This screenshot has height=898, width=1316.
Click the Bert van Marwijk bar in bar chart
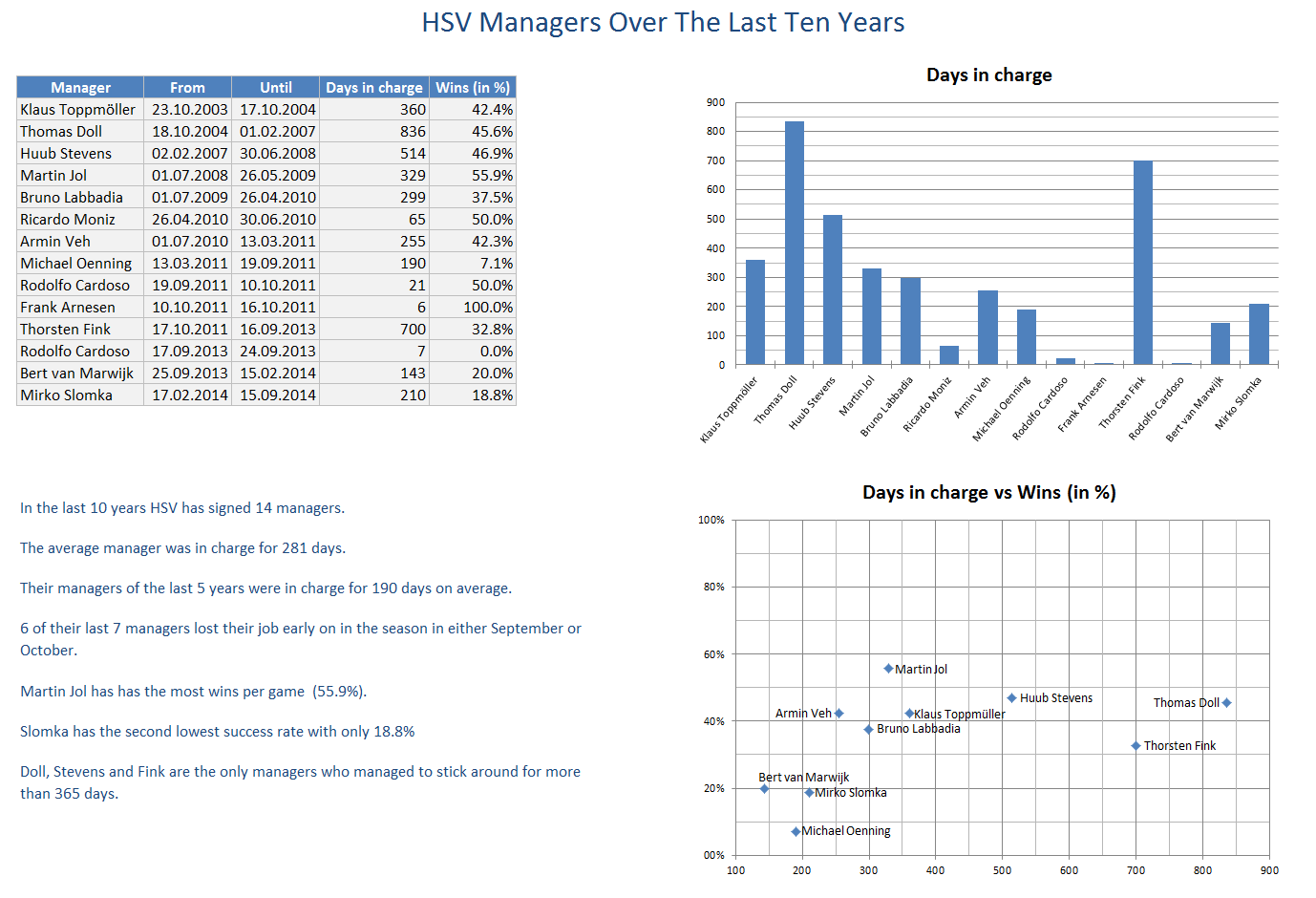point(1220,343)
